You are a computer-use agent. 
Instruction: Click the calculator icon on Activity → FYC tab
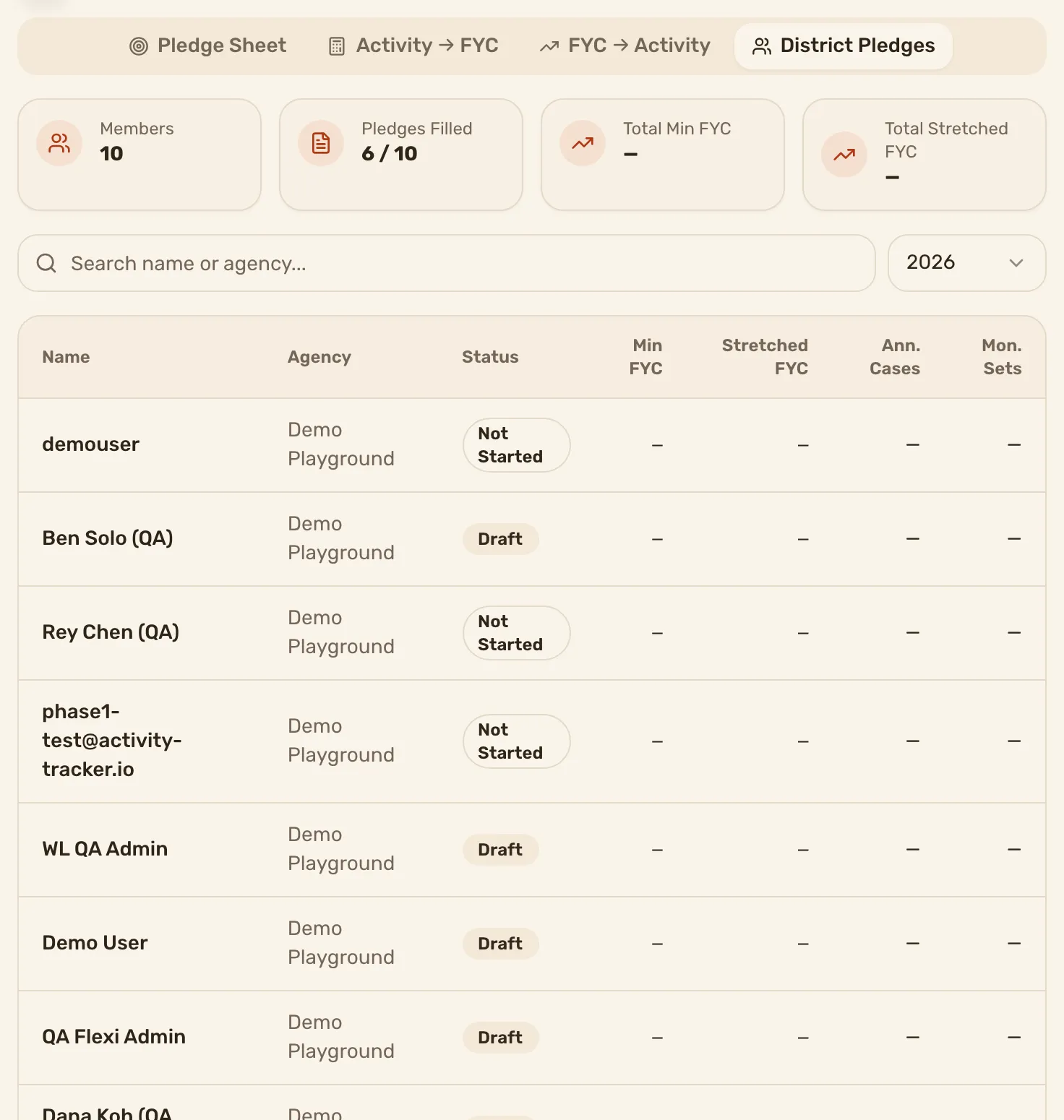click(337, 46)
